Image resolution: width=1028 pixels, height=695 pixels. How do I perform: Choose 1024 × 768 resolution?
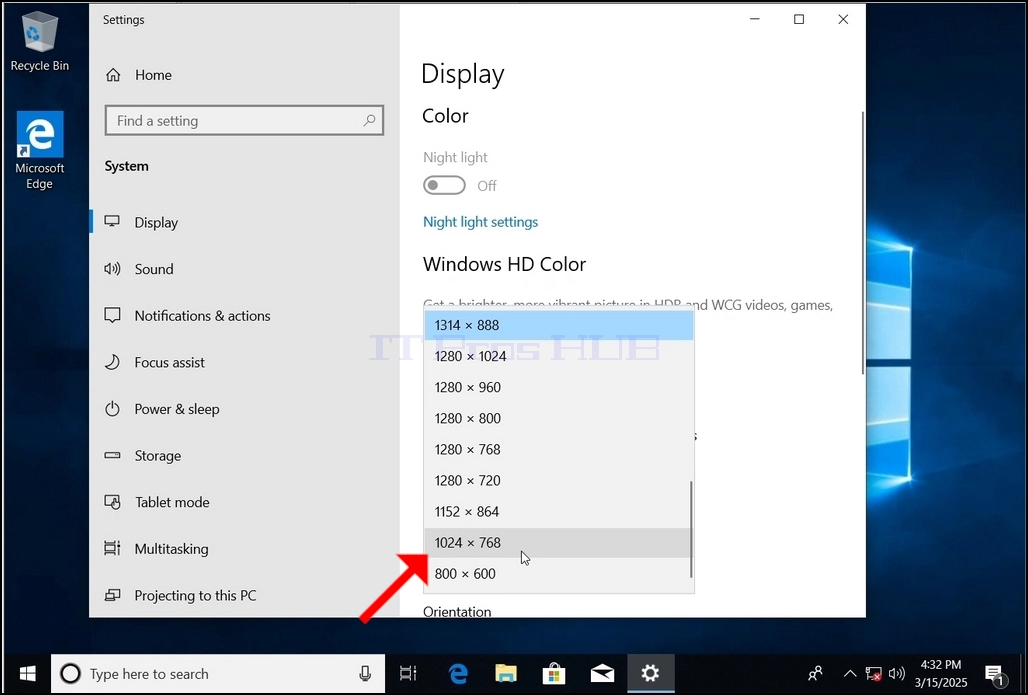tap(559, 543)
